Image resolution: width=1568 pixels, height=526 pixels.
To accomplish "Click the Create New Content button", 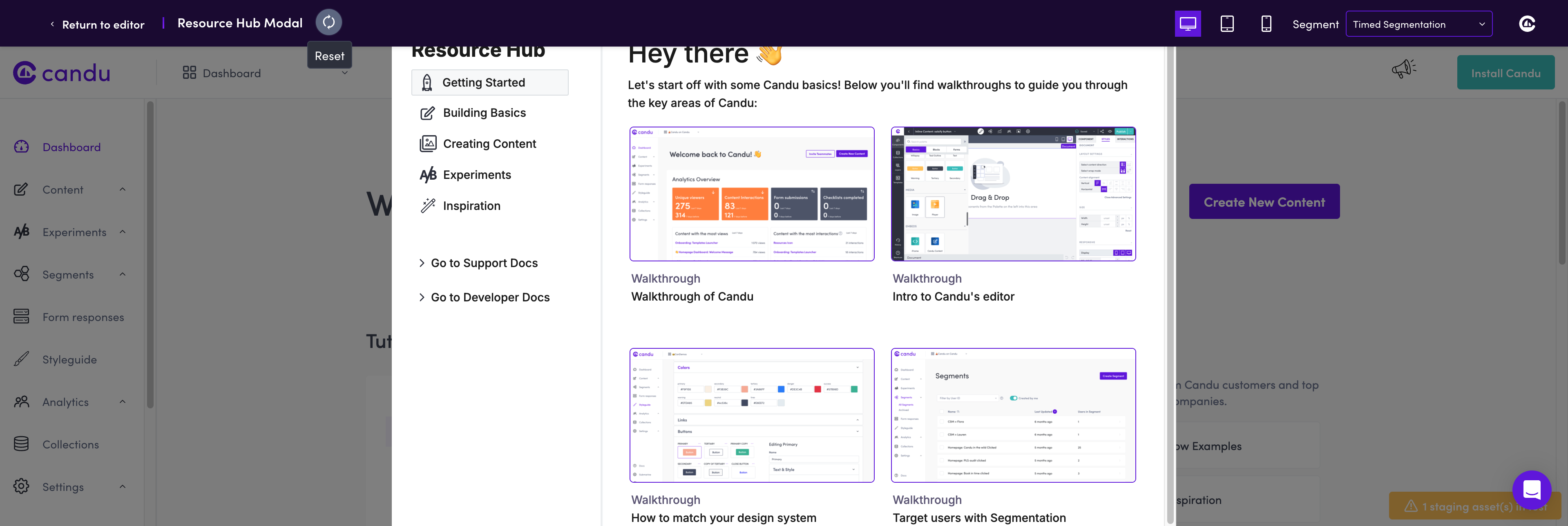I will (1264, 202).
